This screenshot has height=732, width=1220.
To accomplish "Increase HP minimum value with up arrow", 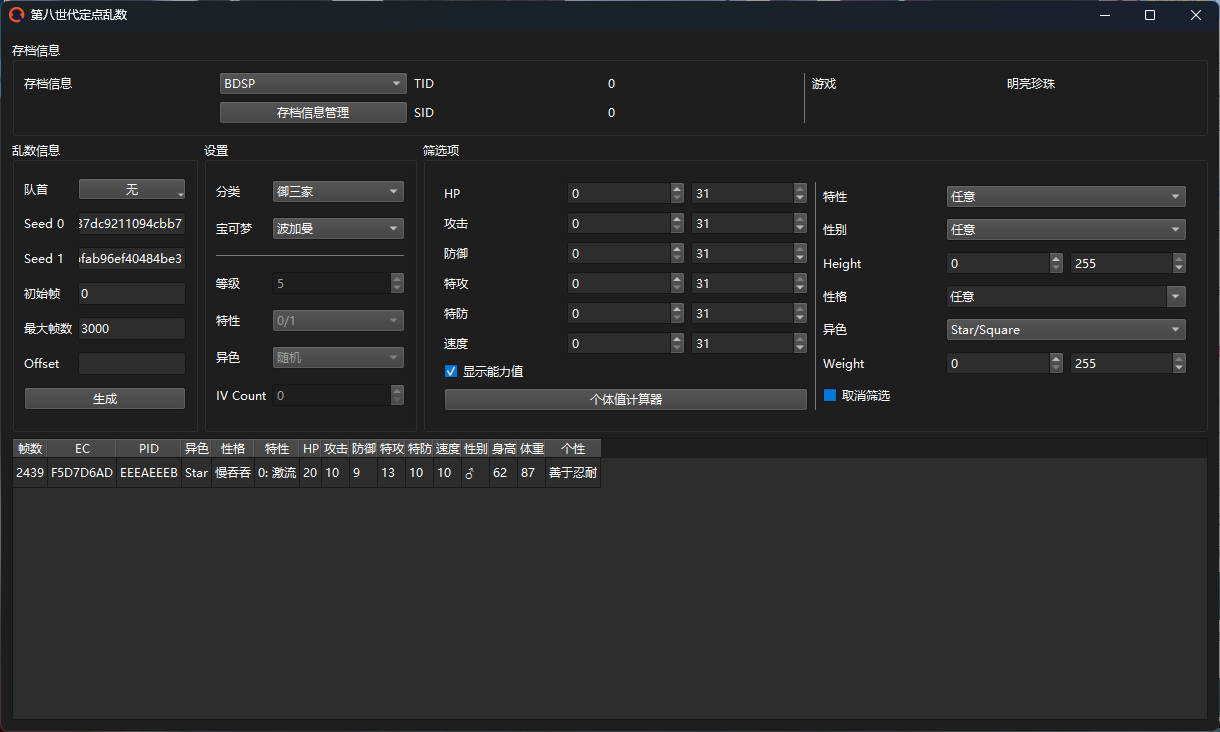I will pos(677,189).
